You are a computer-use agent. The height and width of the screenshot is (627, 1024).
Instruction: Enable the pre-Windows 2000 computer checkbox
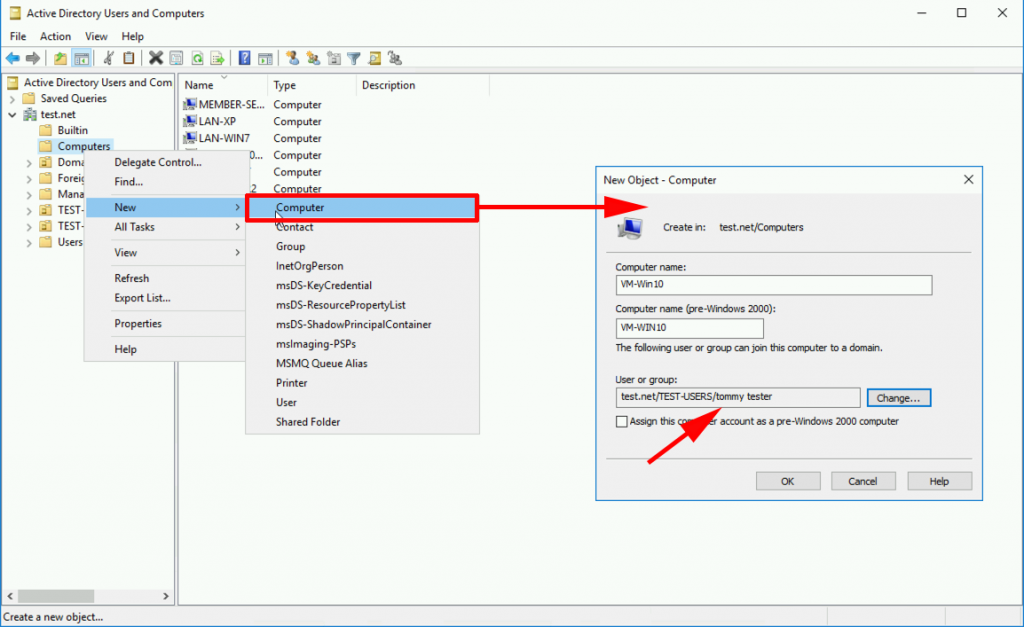tap(622, 422)
